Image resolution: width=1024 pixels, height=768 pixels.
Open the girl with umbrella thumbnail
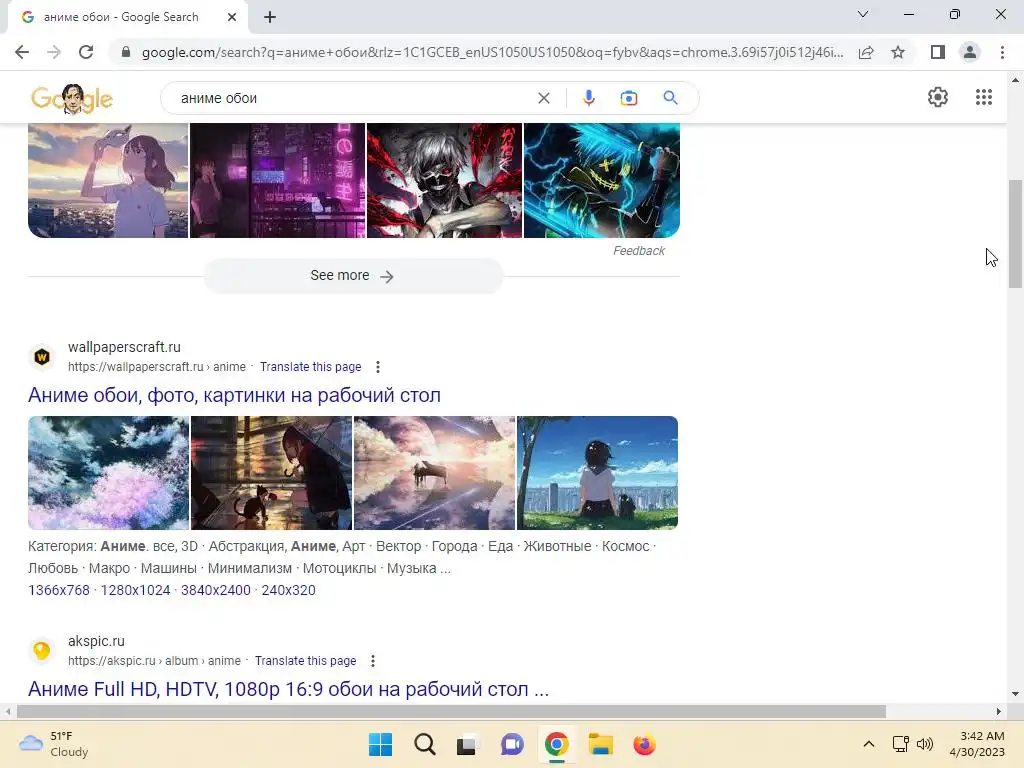click(x=271, y=473)
